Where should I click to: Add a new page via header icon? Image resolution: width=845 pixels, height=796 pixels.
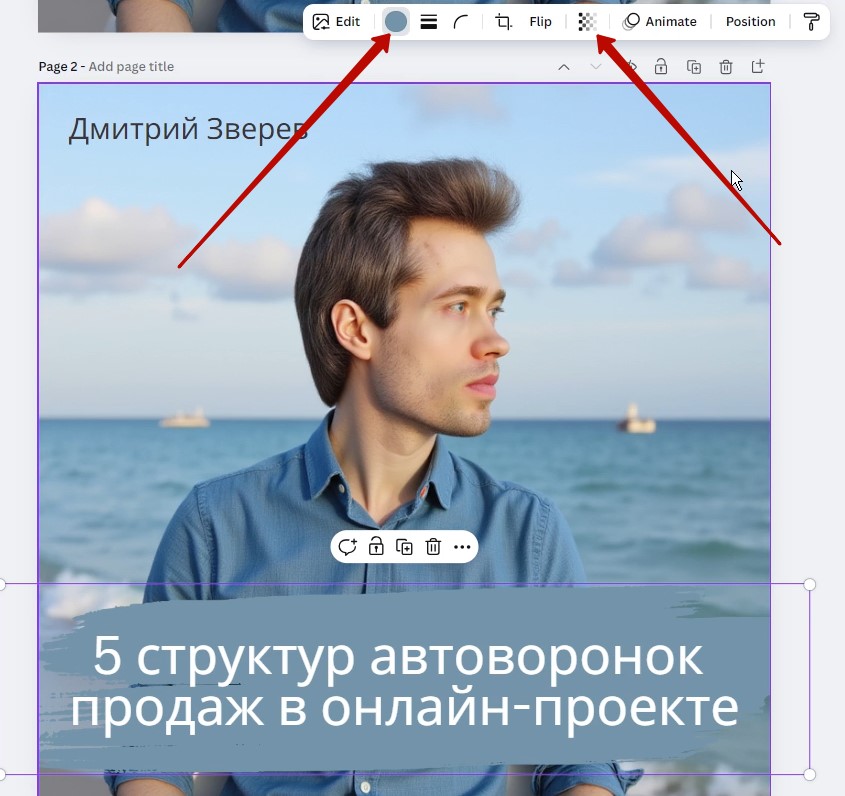coord(758,67)
